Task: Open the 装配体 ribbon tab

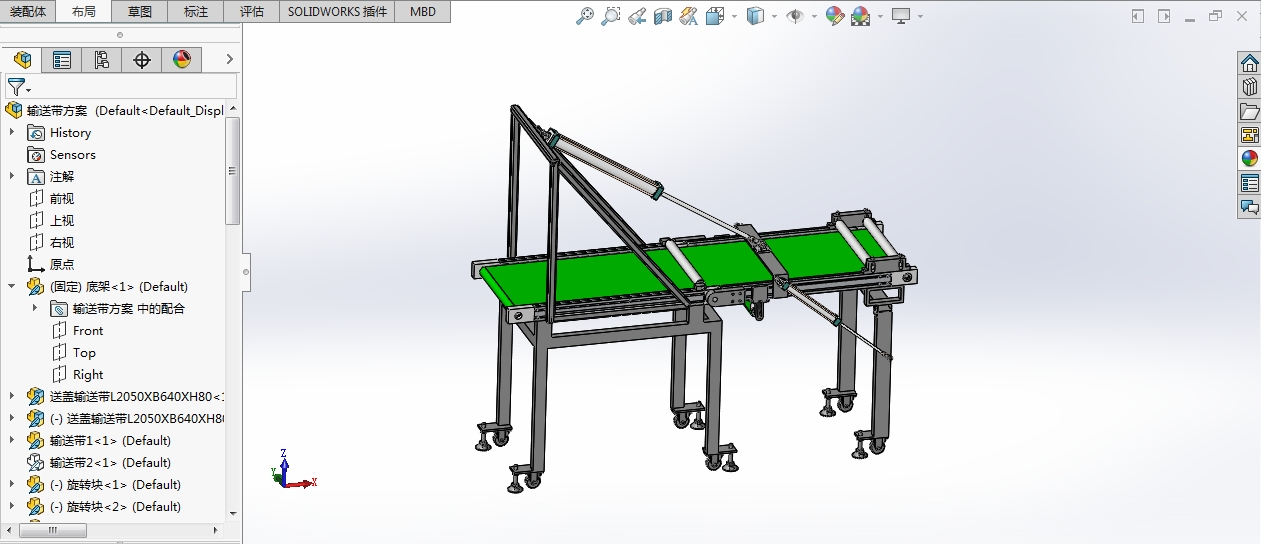Action: coord(28,12)
